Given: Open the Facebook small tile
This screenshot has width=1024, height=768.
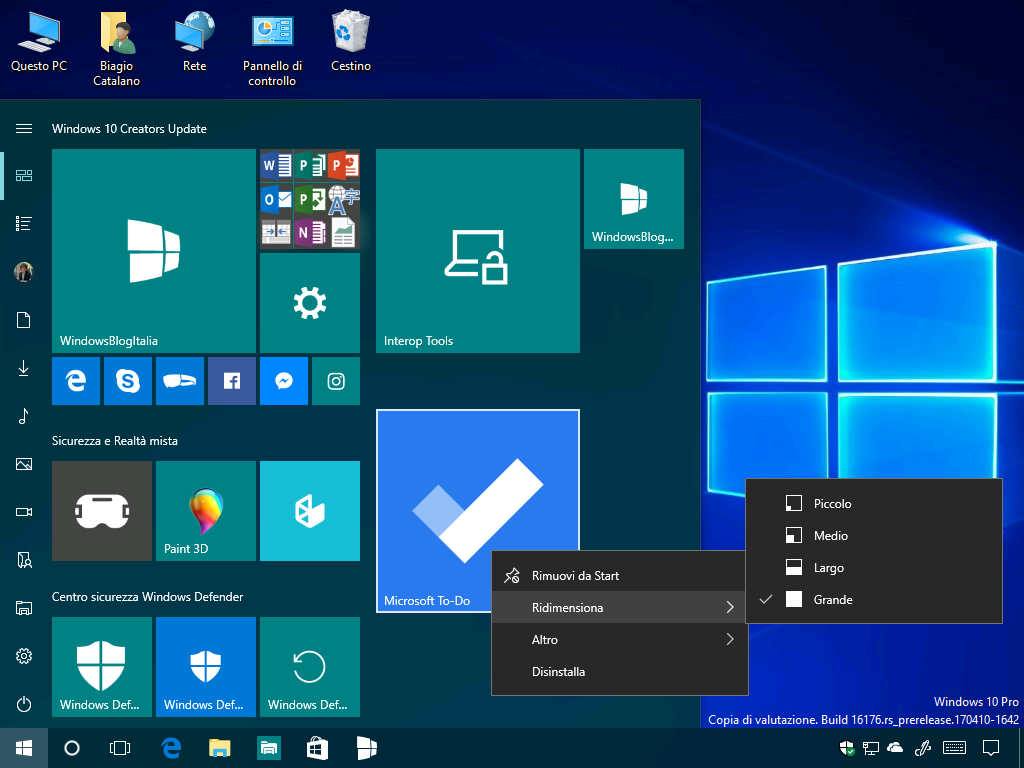Looking at the screenshot, I should point(232,381).
